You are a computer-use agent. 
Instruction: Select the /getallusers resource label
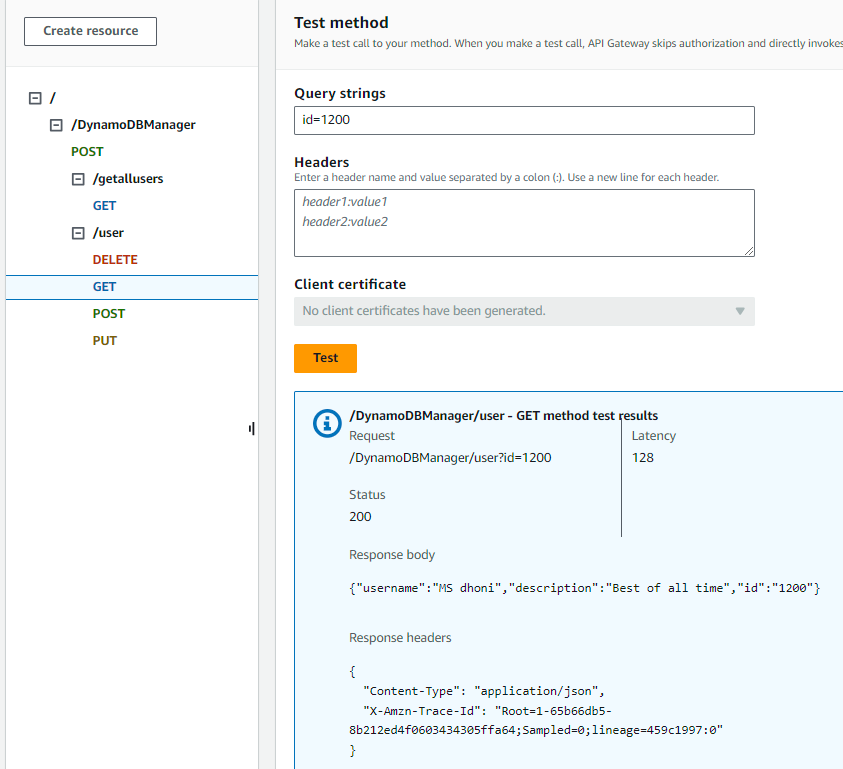tap(128, 179)
